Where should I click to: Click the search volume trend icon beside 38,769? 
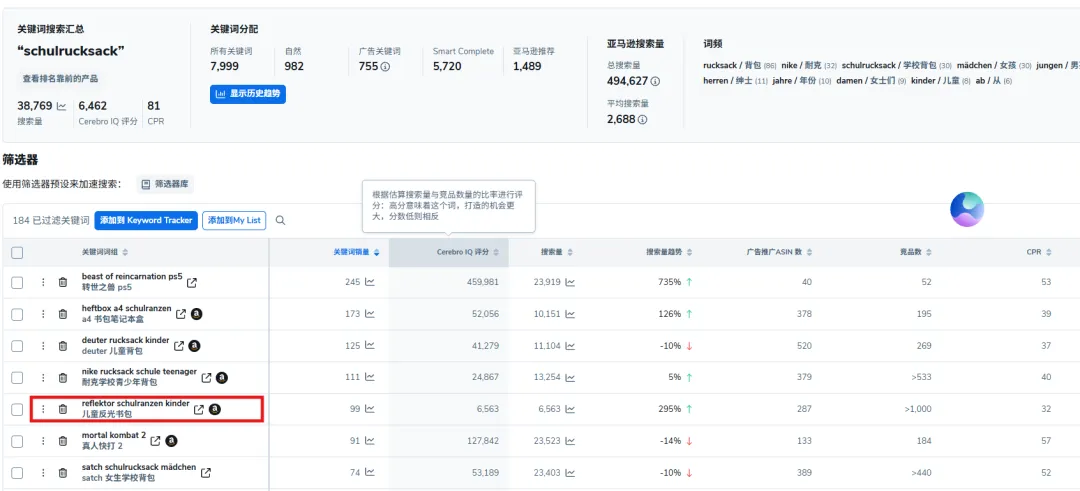pyautogui.click(x=62, y=106)
